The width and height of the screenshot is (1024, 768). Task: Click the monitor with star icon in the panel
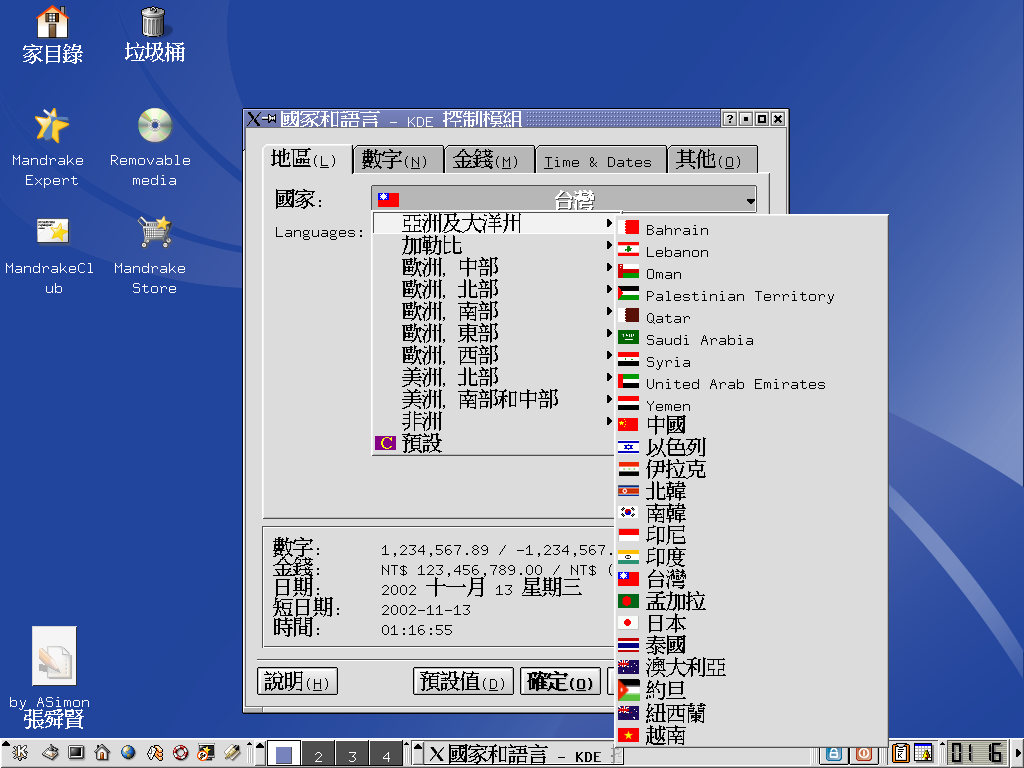point(206,753)
